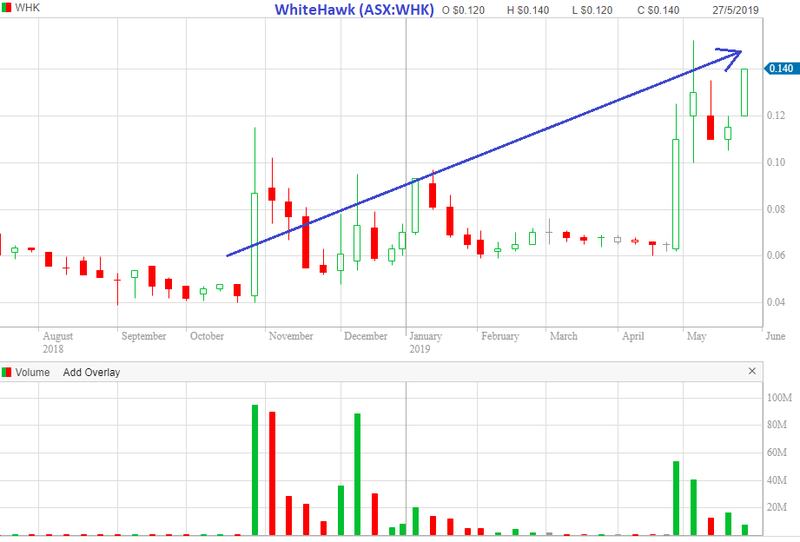Select the latest green candlestick at 0.140
This screenshot has width=800, height=542.
[x=744, y=92]
